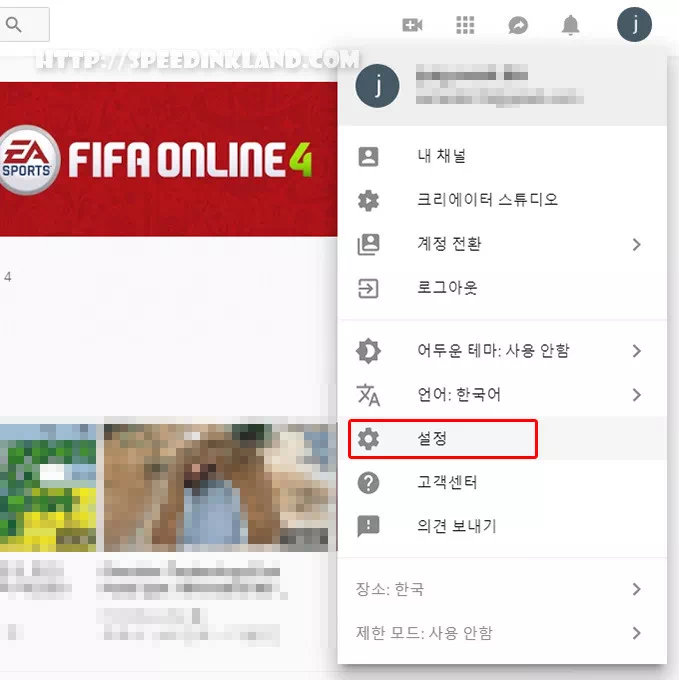Open the YouTube apps grid icon
679x680 pixels.
(x=465, y=25)
